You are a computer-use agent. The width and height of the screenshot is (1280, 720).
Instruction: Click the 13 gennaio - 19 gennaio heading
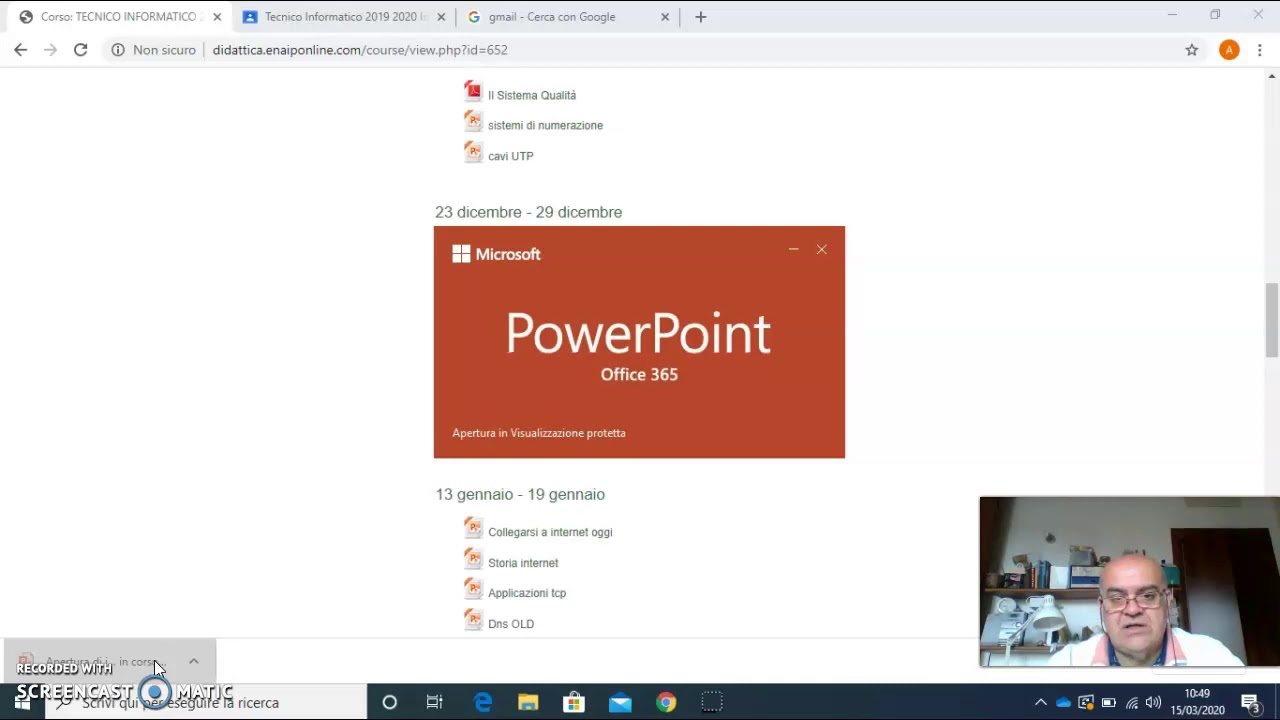(x=520, y=494)
